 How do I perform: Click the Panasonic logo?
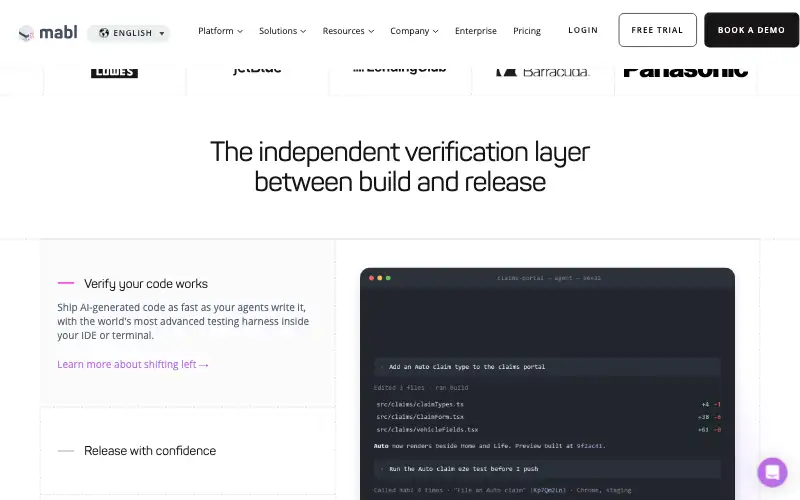685,72
